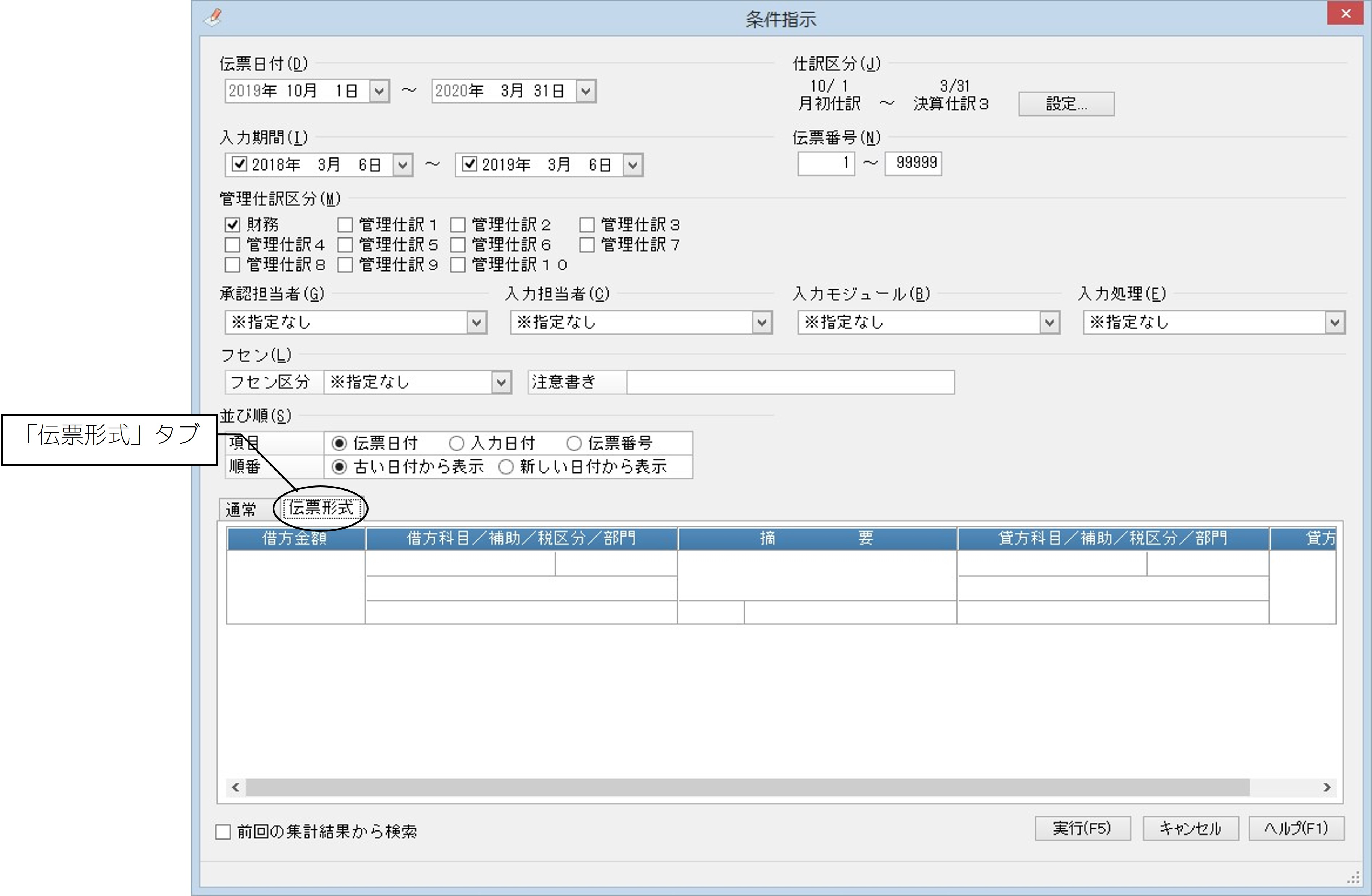Expand the 入力モジュール combo box

pos(1049,322)
